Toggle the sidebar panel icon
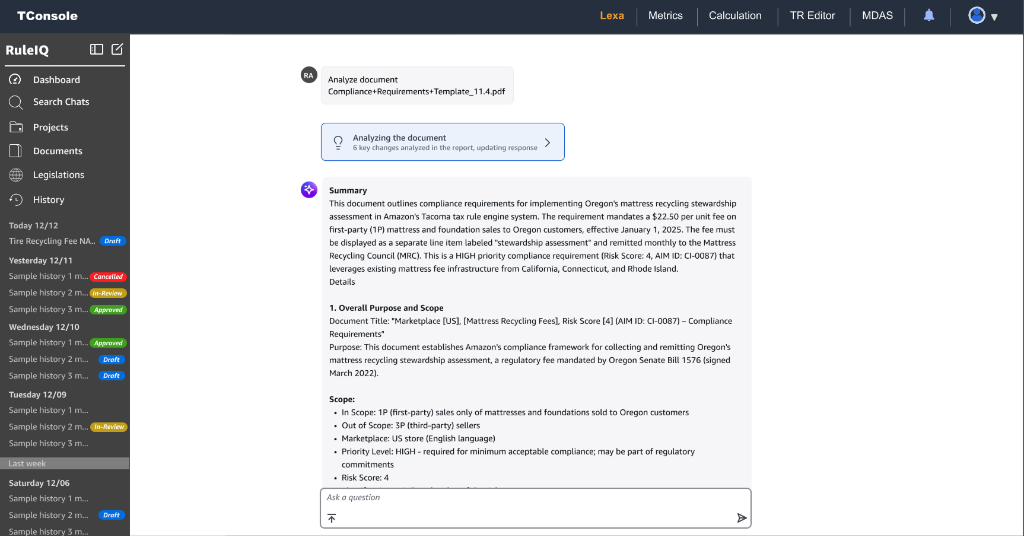Screen dimensions: 1024x536 coord(96,49)
